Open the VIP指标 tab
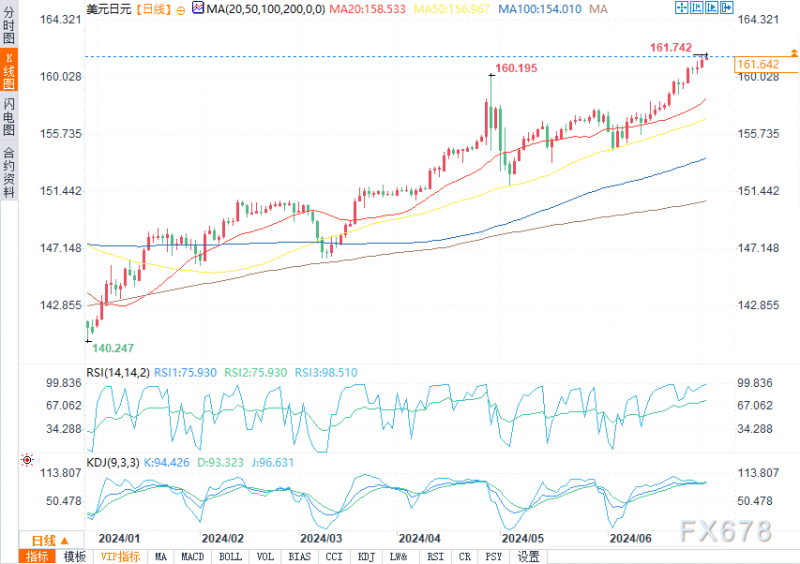This screenshot has height=564, width=800. pos(120,556)
